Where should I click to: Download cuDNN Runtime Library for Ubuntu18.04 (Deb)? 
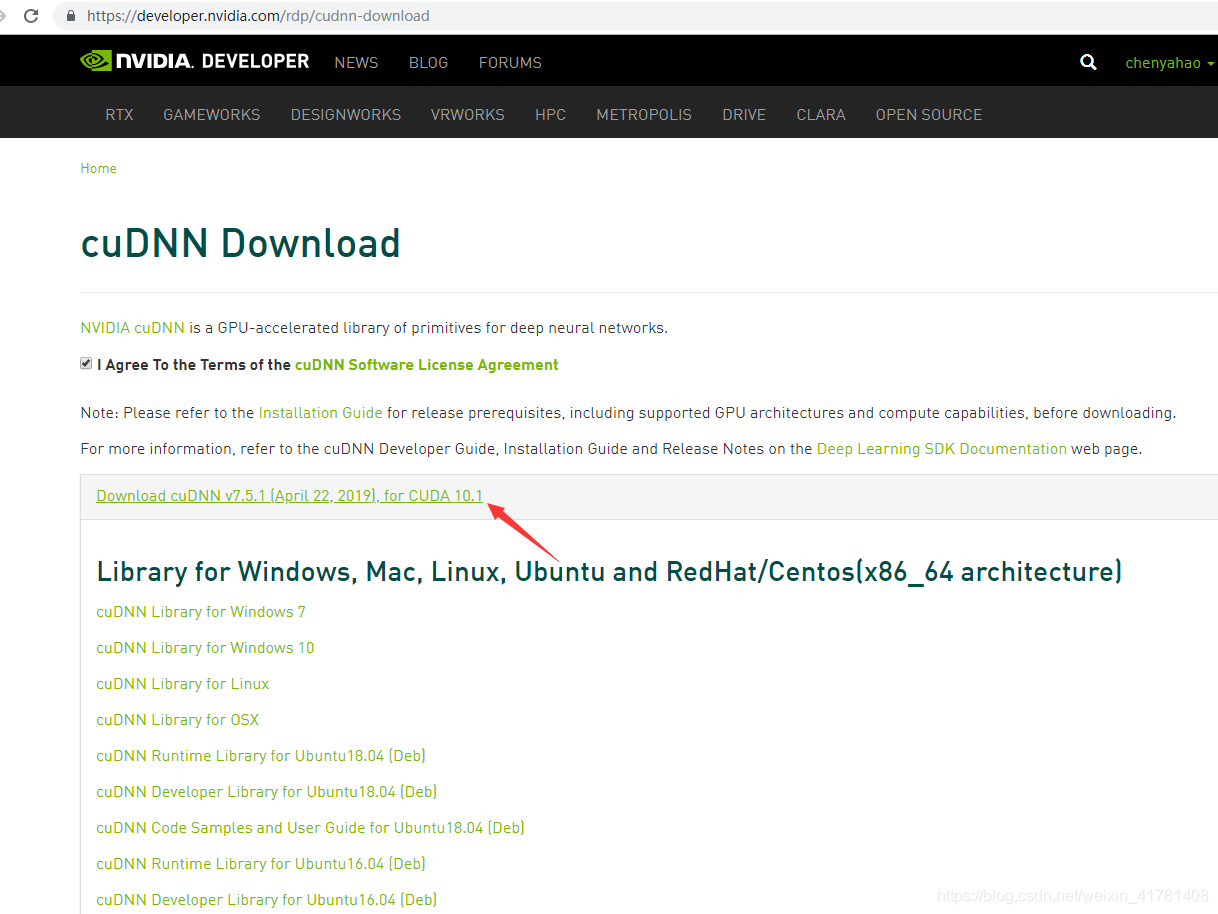tap(261, 756)
